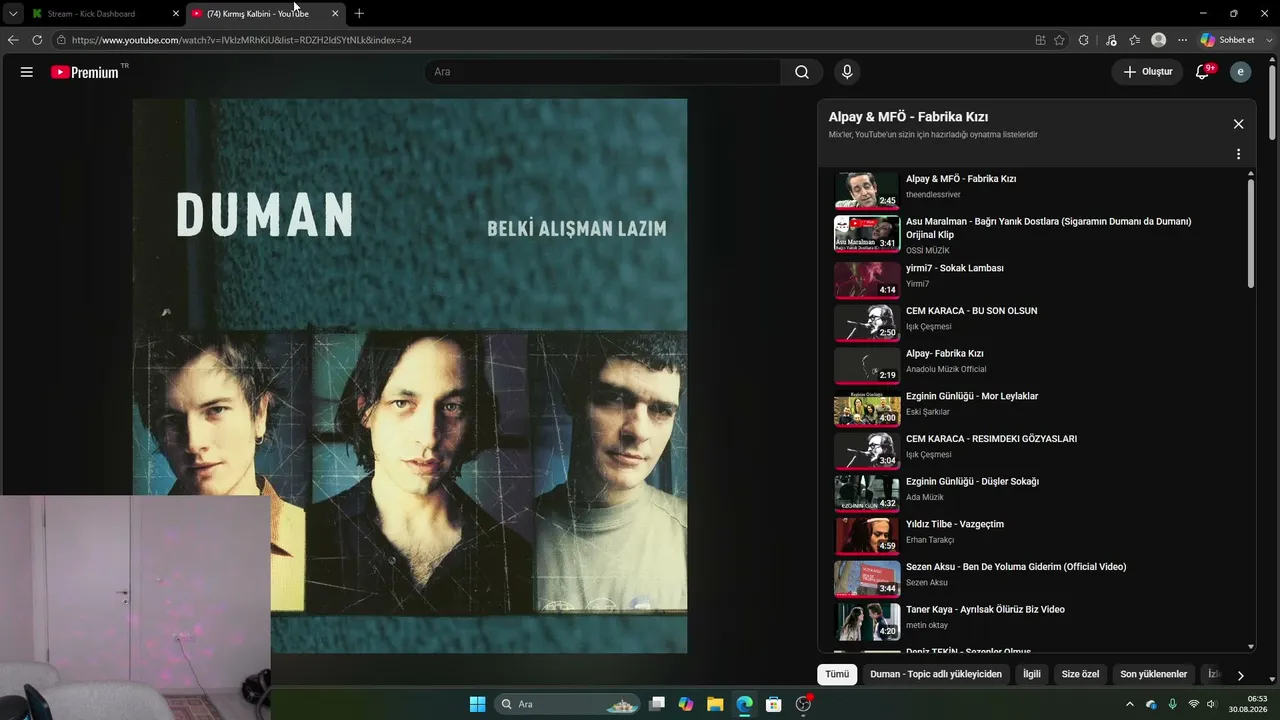
Task: Open the browser profile avatar
Action: point(1159,40)
